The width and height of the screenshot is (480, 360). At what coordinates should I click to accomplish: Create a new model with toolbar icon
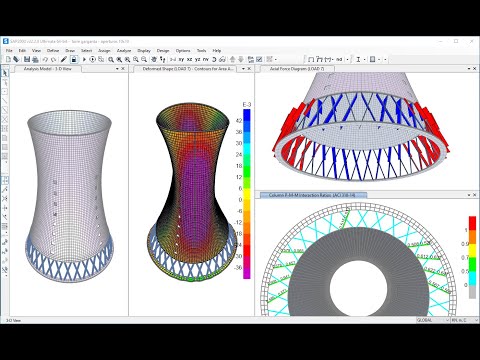pyautogui.click(x=8, y=59)
